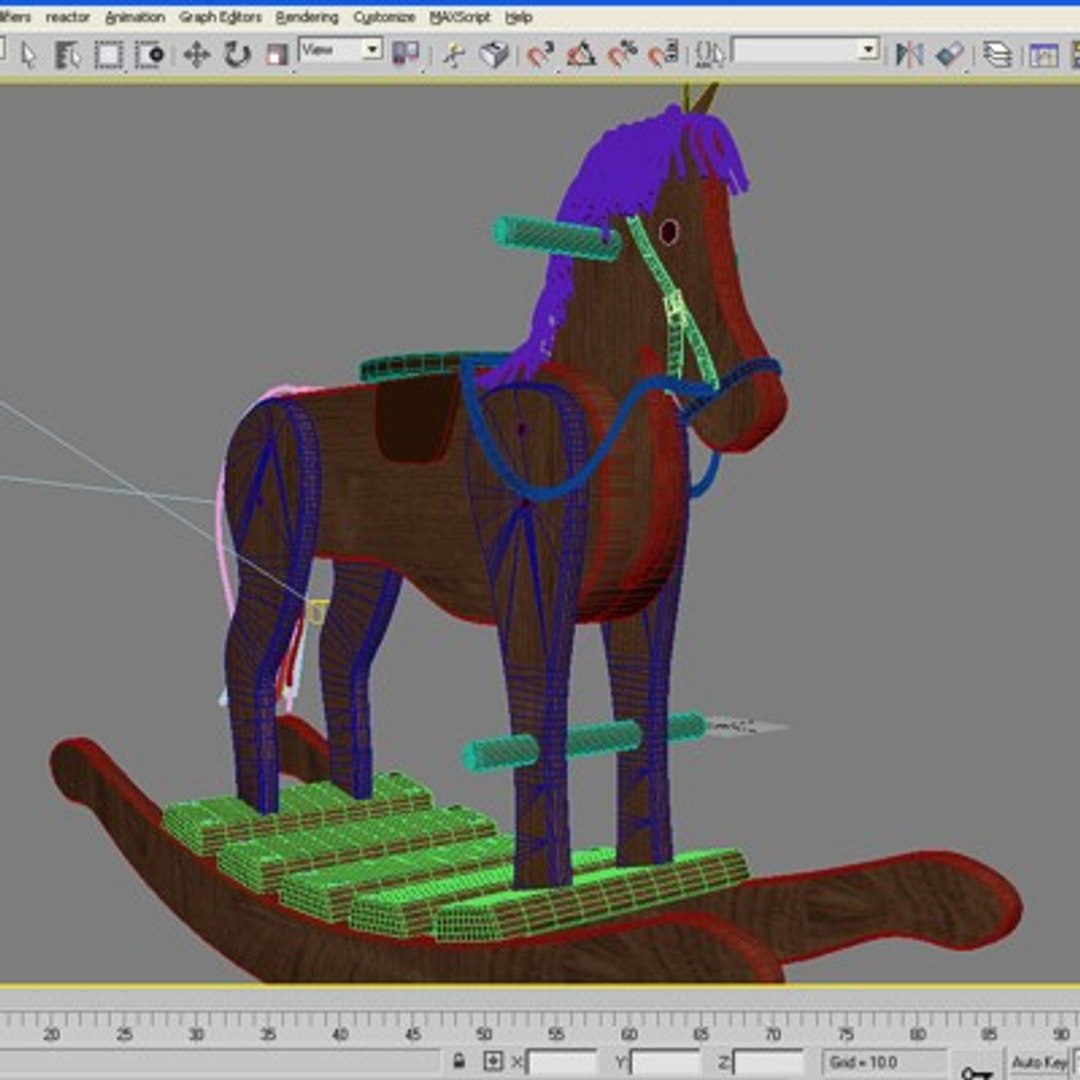The width and height of the screenshot is (1080, 1080).
Task: Open the Animation menu
Action: 134,17
